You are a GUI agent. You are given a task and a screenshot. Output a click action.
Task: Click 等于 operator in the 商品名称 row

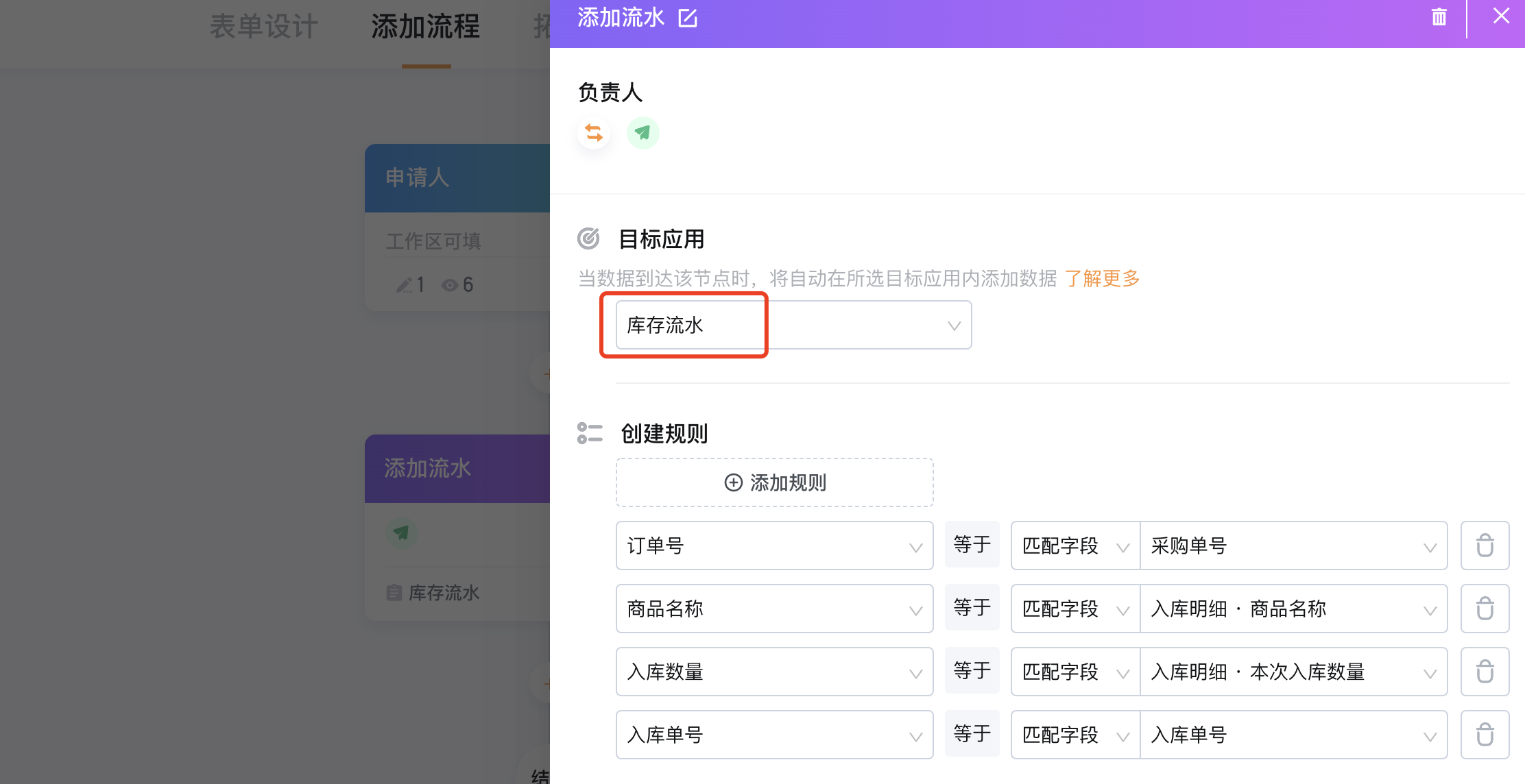[972, 607]
